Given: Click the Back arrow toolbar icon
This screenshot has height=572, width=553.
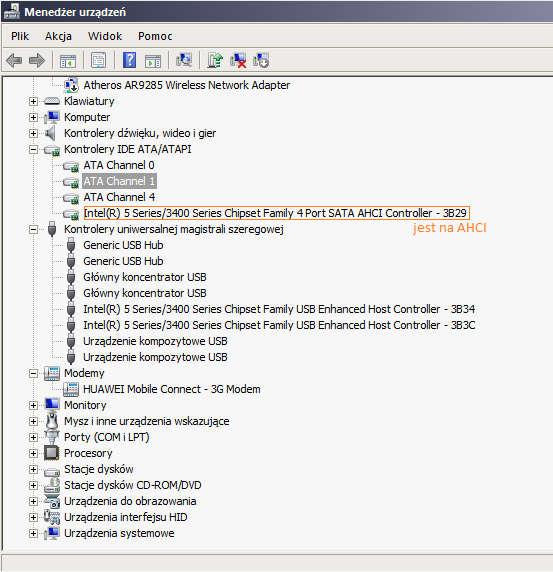Looking at the screenshot, I should click(15, 60).
